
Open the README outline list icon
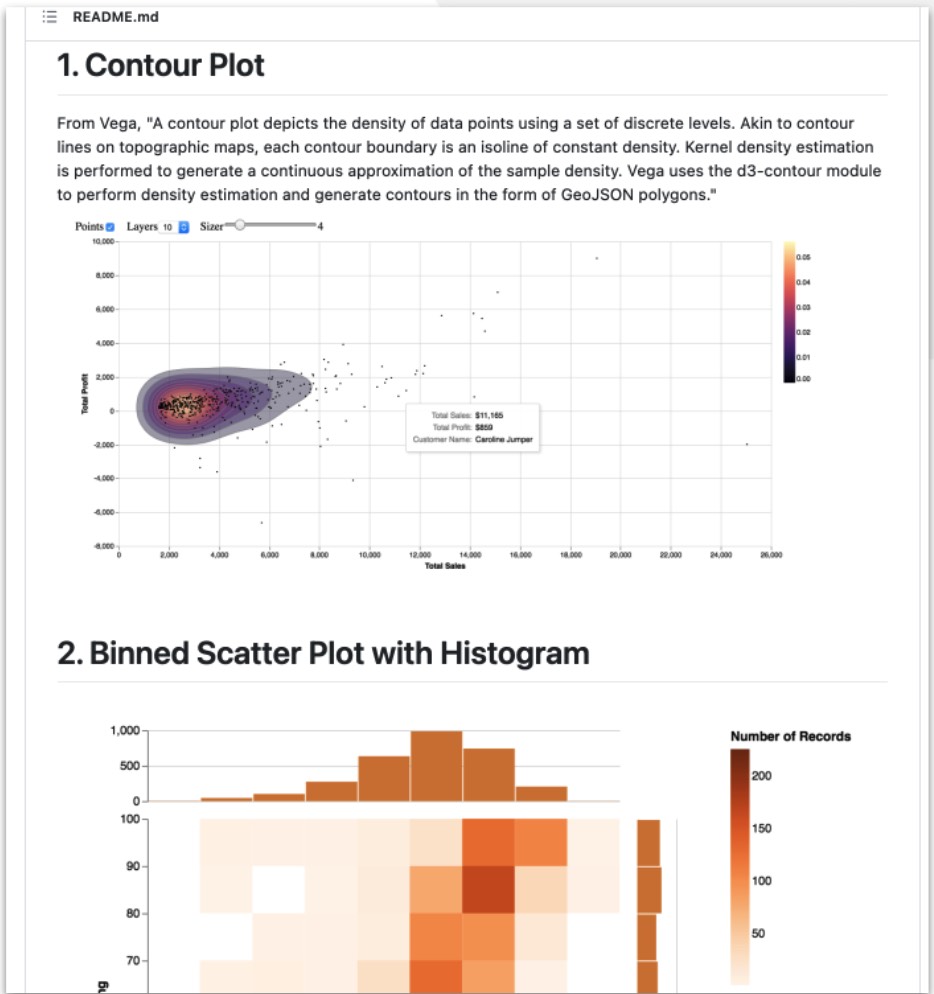pos(49,17)
